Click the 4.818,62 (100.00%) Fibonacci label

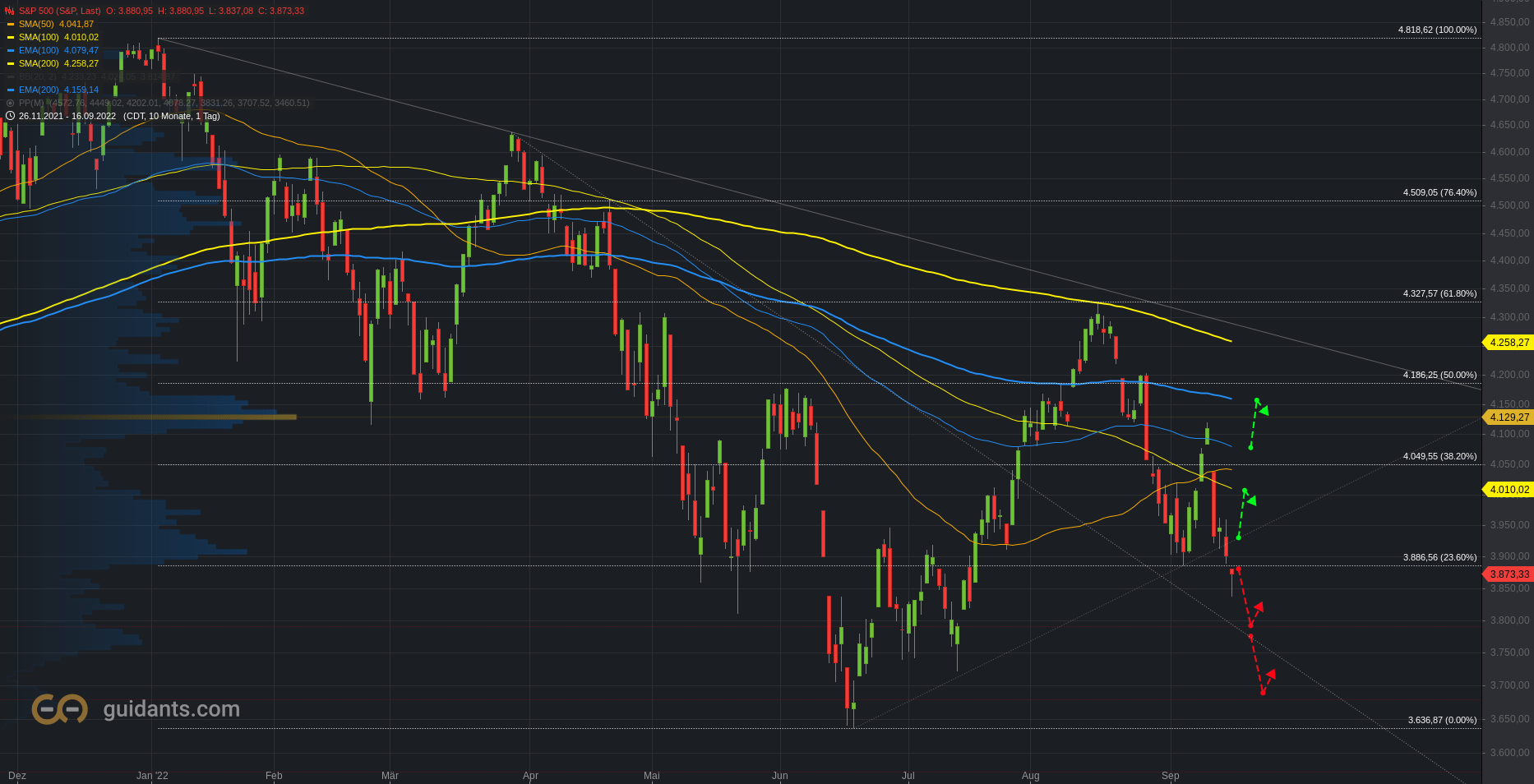tap(1437, 30)
